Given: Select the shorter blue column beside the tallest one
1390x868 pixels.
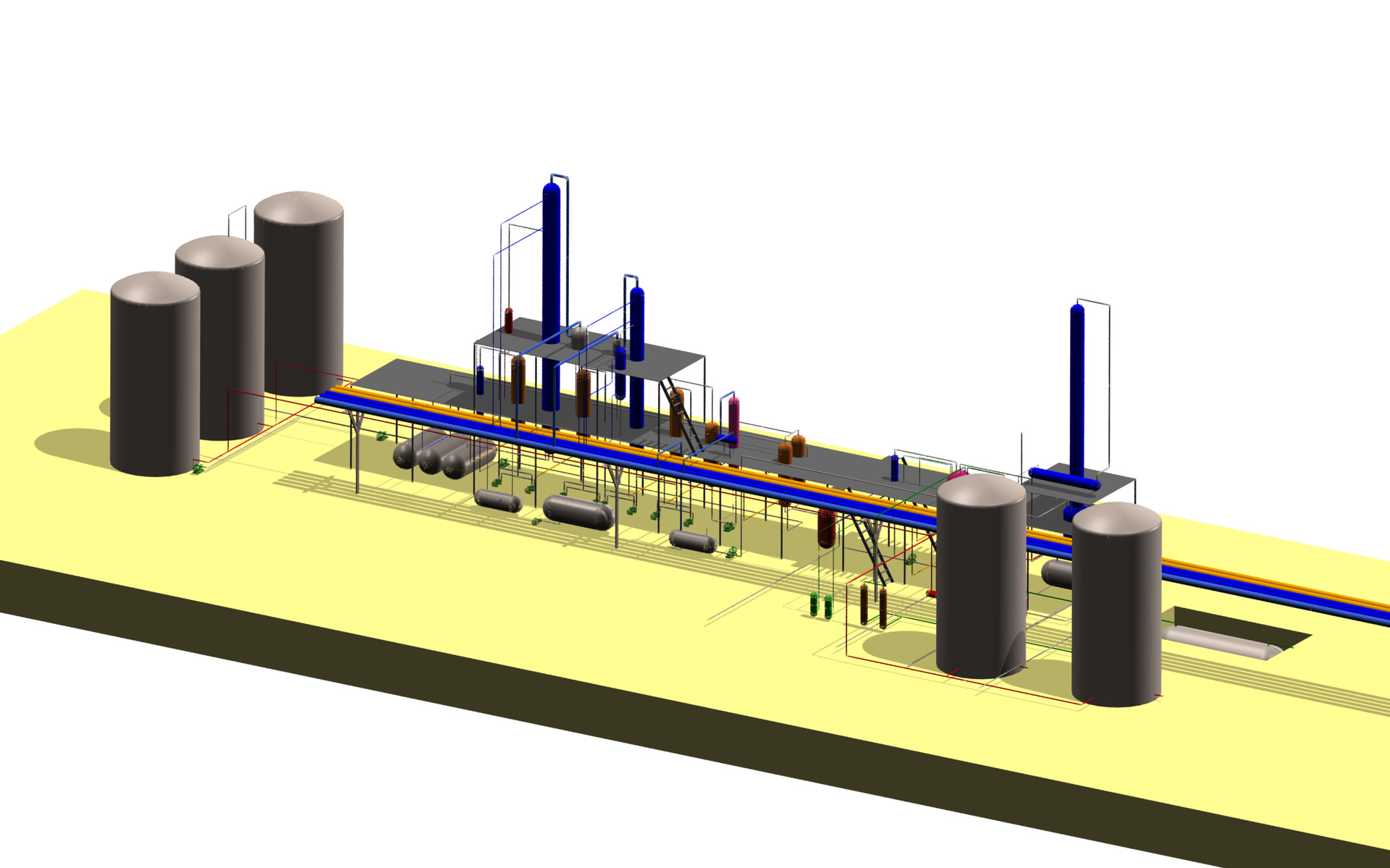Looking at the screenshot, I should tap(636, 357).
